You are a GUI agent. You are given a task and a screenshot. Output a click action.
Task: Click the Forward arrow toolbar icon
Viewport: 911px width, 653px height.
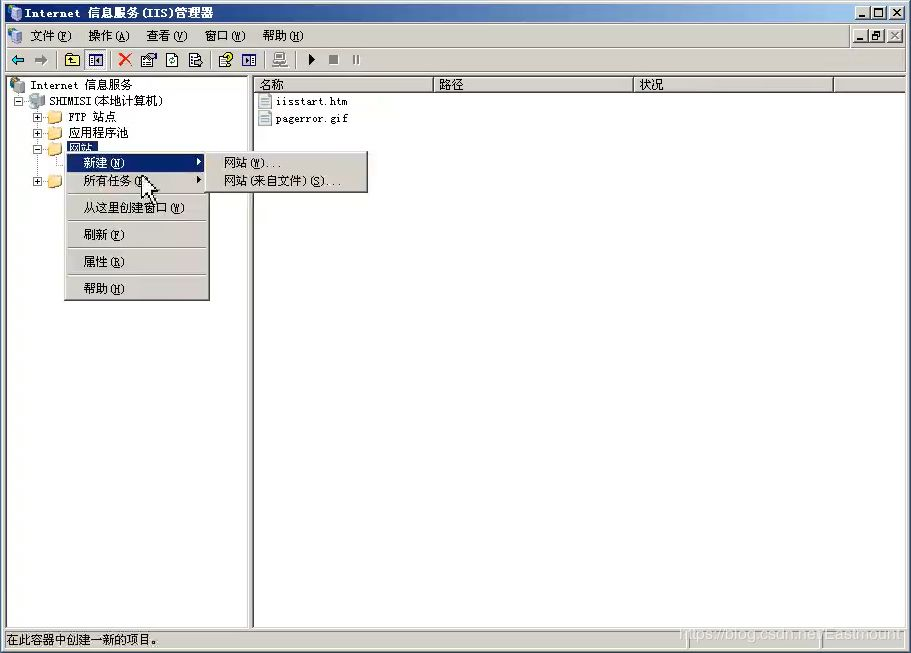pos(41,60)
